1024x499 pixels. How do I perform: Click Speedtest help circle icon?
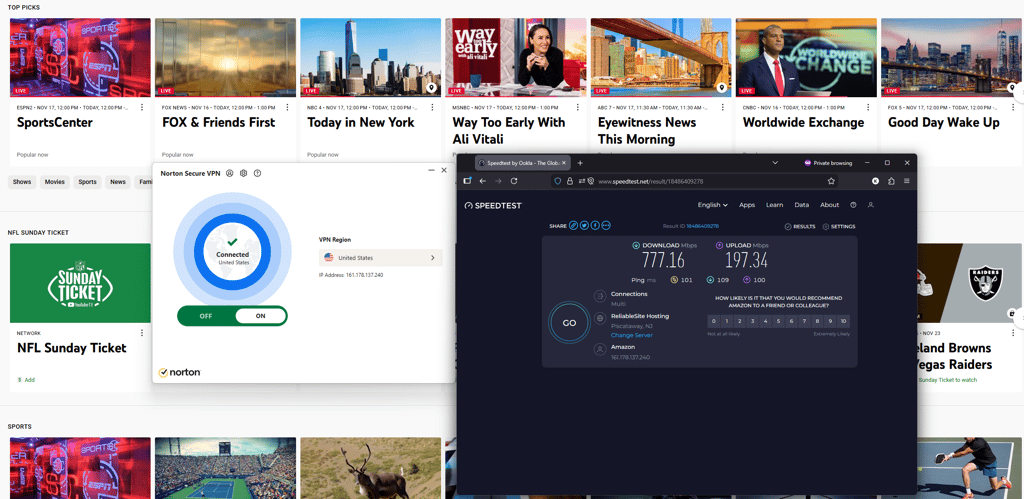854,205
